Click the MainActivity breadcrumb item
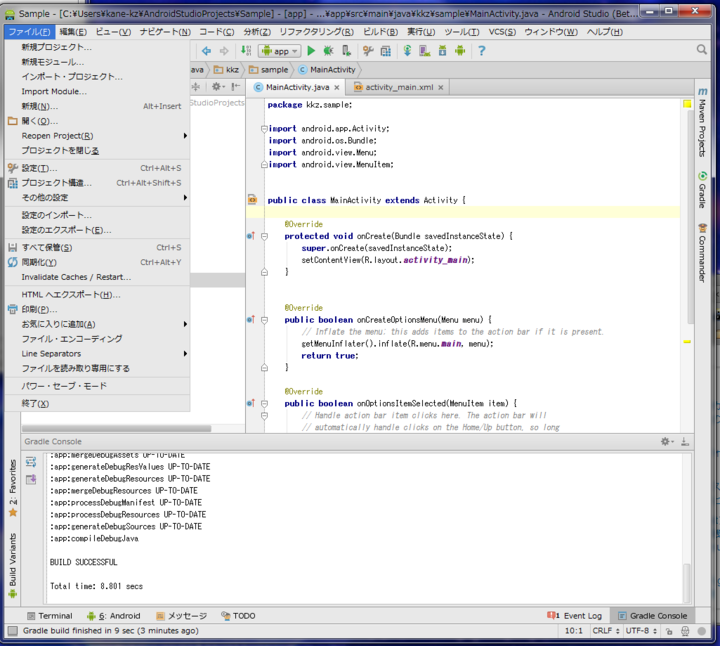 327,70
